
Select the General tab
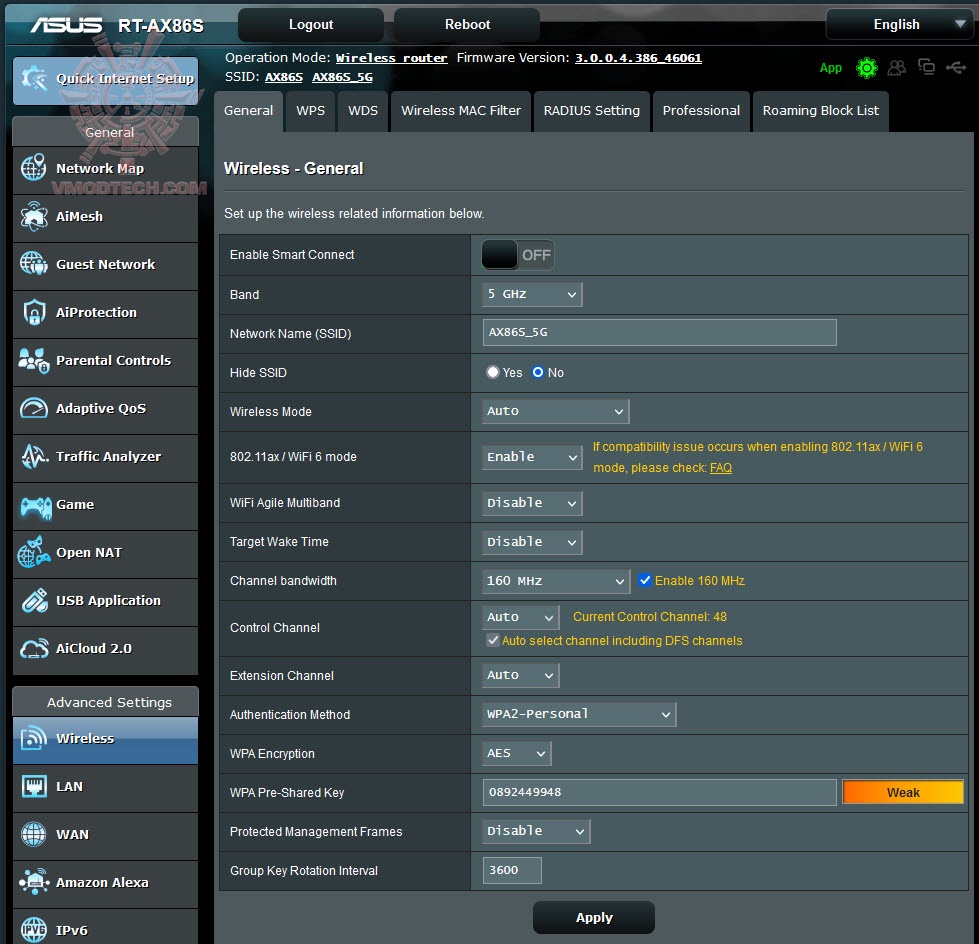pyautogui.click(x=248, y=111)
